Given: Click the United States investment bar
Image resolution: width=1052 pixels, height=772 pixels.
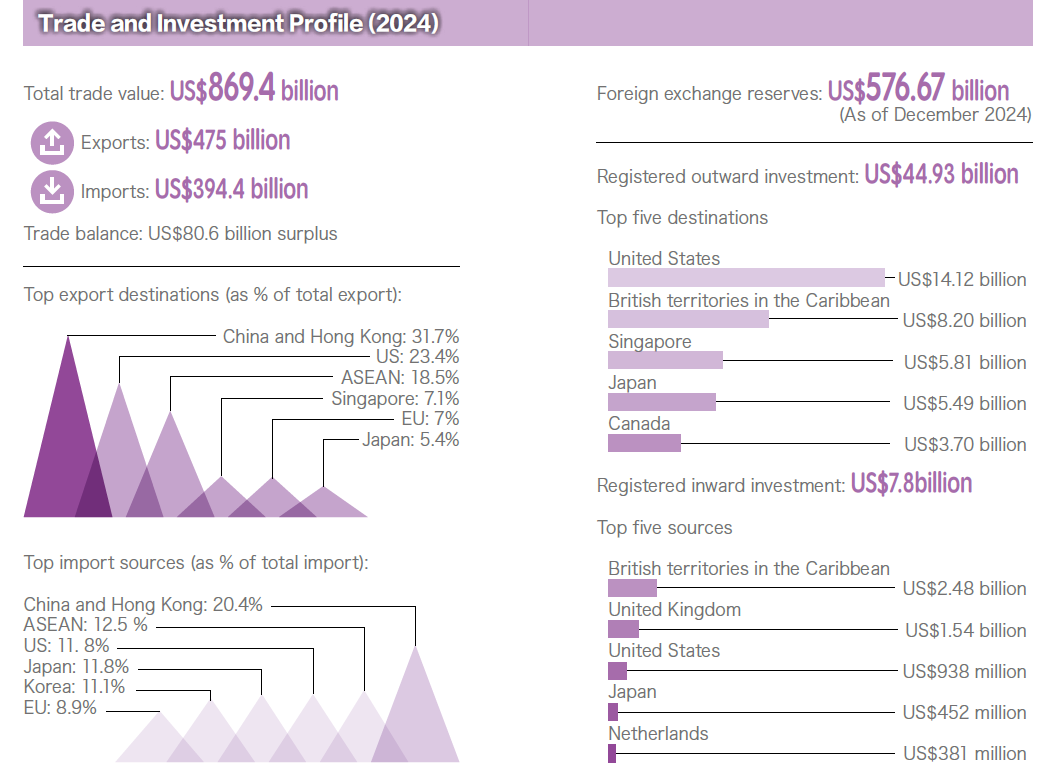Looking at the screenshot, I should [745, 277].
